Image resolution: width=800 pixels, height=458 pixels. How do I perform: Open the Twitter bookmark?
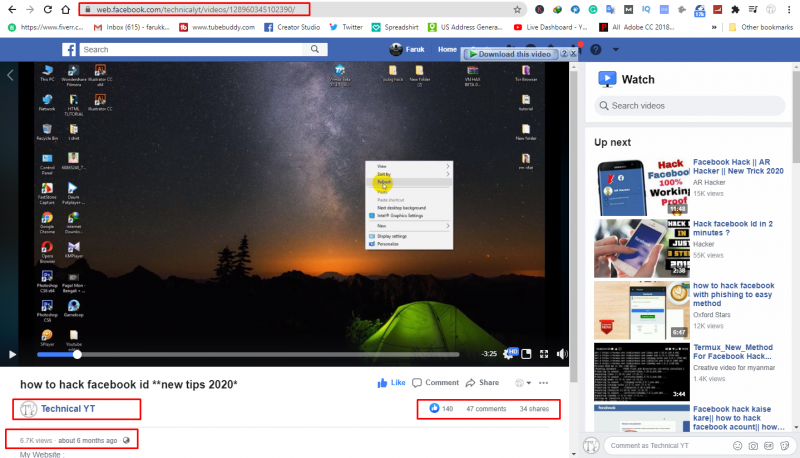click(346, 27)
